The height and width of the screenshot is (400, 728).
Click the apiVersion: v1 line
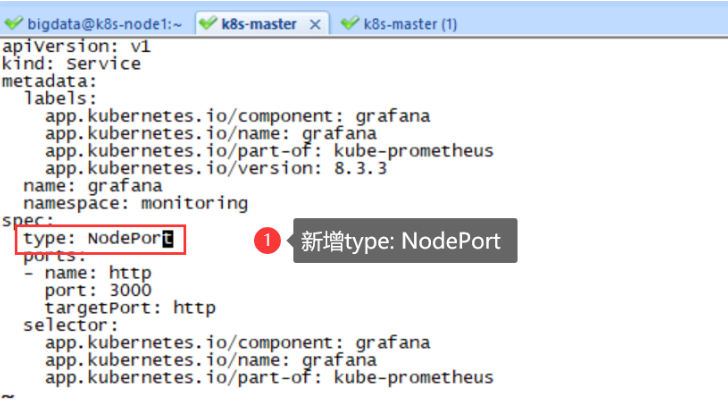[x=76, y=46]
